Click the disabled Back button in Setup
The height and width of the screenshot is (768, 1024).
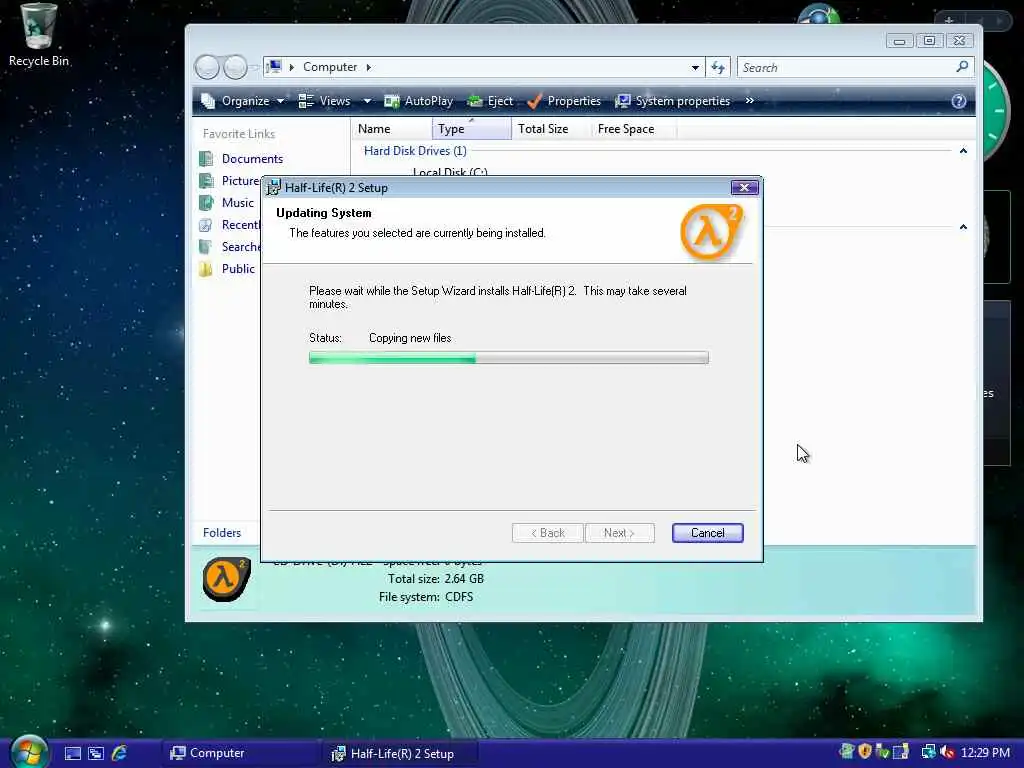click(547, 533)
